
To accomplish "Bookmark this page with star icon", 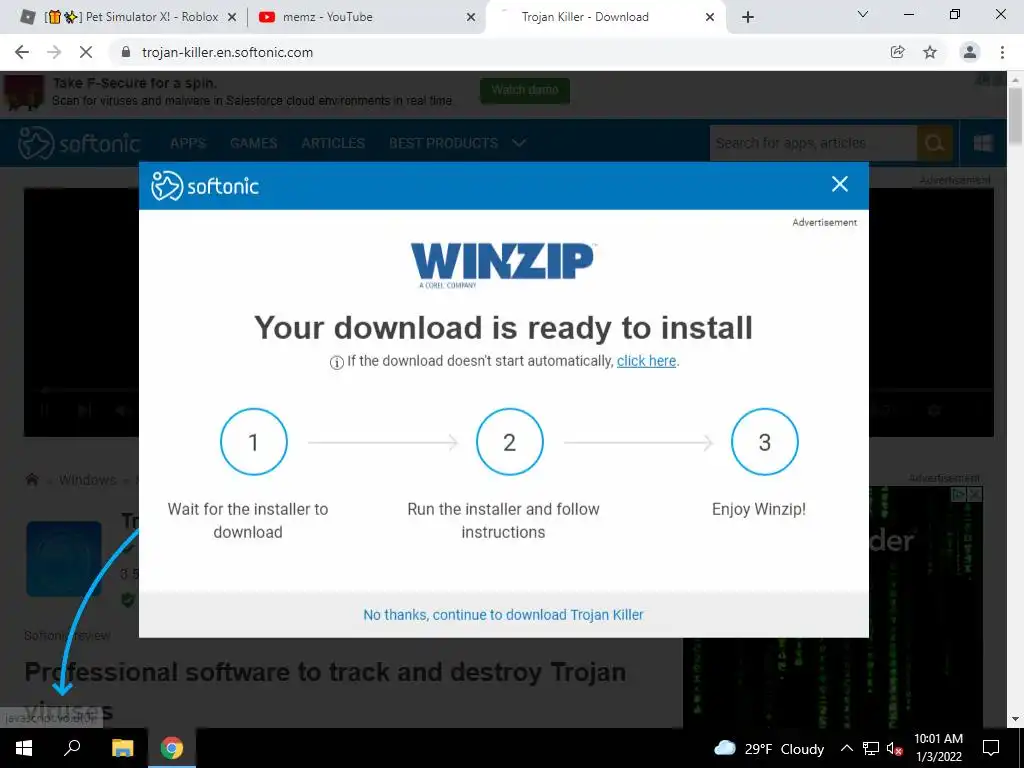I will [930, 52].
